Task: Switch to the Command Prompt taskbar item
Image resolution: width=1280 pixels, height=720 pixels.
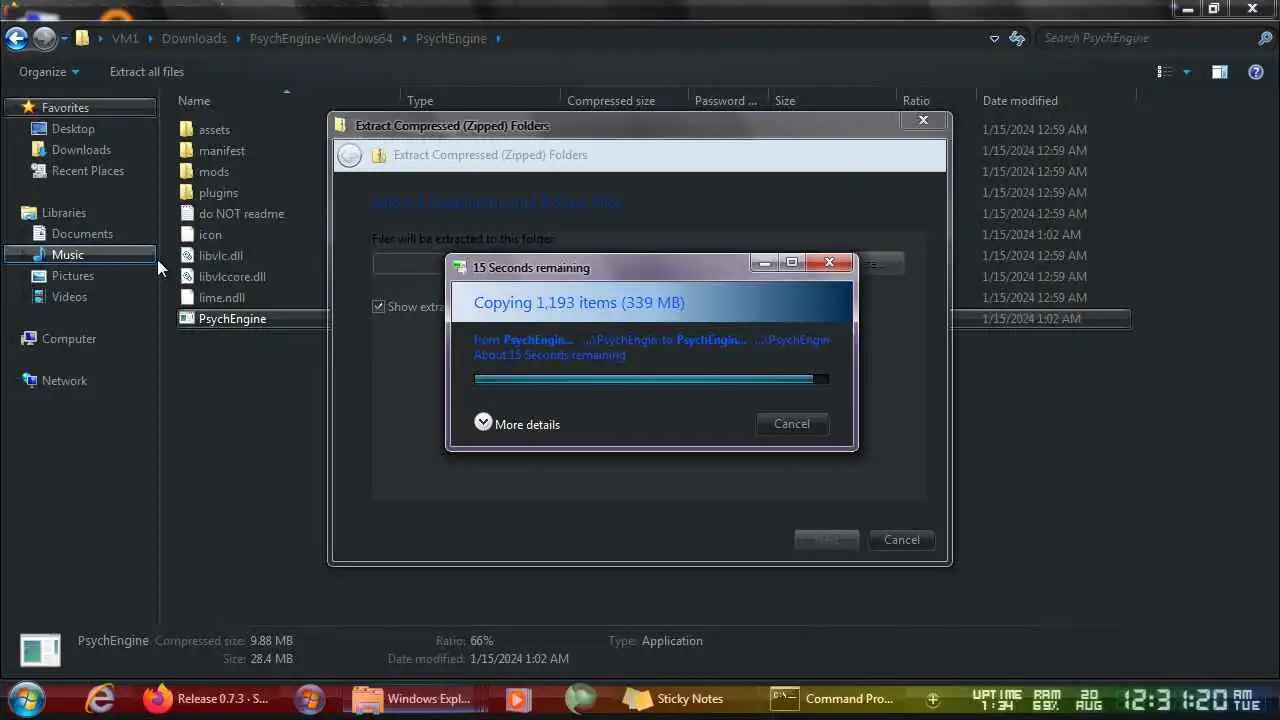Action: (833, 698)
